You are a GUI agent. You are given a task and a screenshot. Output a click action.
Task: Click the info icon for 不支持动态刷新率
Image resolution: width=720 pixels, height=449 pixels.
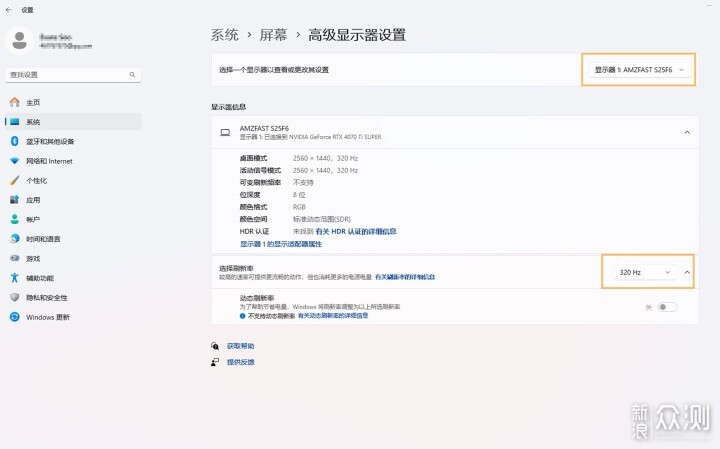[x=242, y=316]
